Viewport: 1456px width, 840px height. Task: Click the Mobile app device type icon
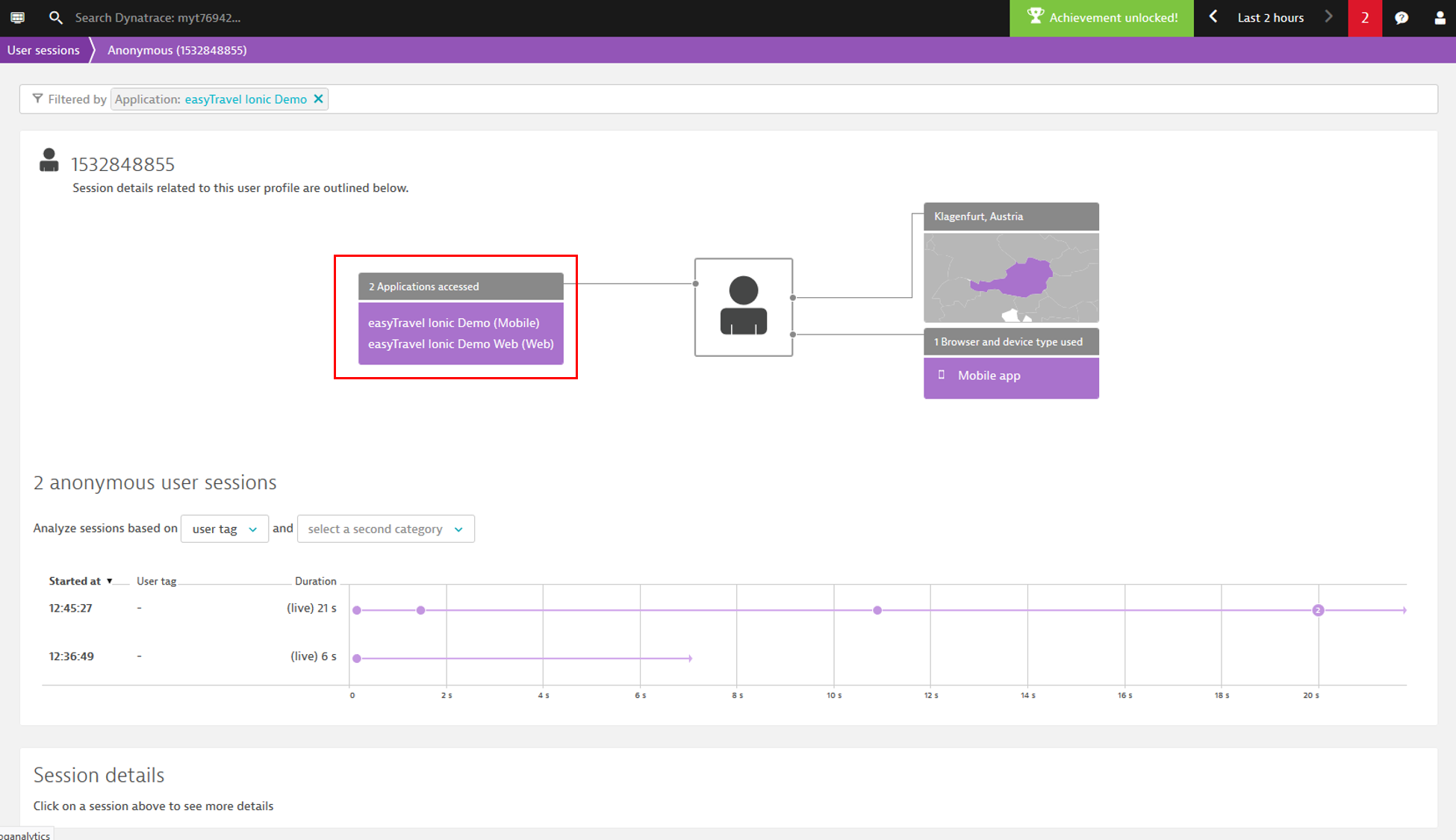(x=940, y=374)
